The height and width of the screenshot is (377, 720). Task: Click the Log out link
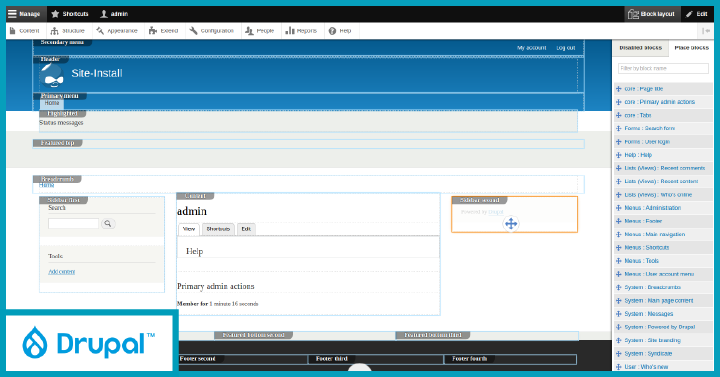click(x=566, y=48)
